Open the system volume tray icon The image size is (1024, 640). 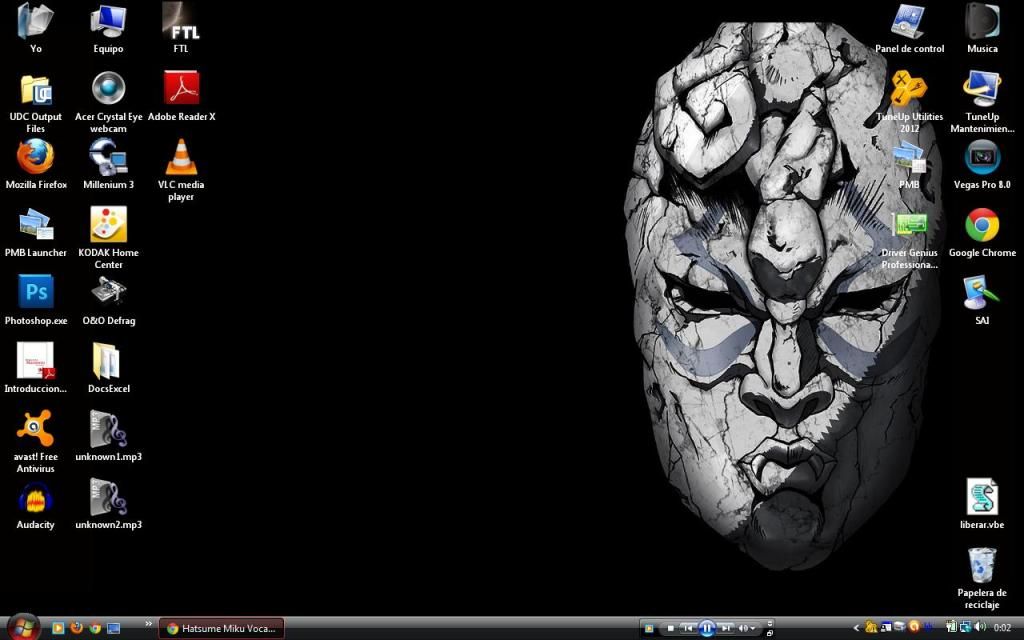click(980, 628)
